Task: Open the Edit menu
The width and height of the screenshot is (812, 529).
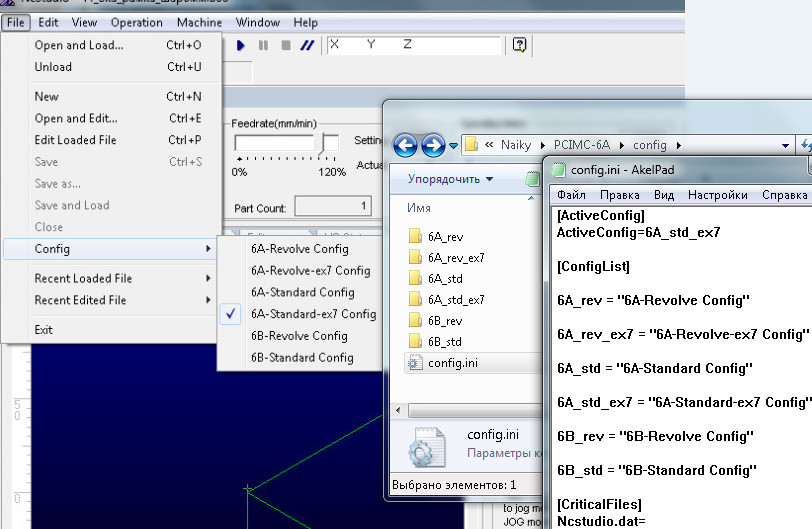Action: tap(48, 23)
